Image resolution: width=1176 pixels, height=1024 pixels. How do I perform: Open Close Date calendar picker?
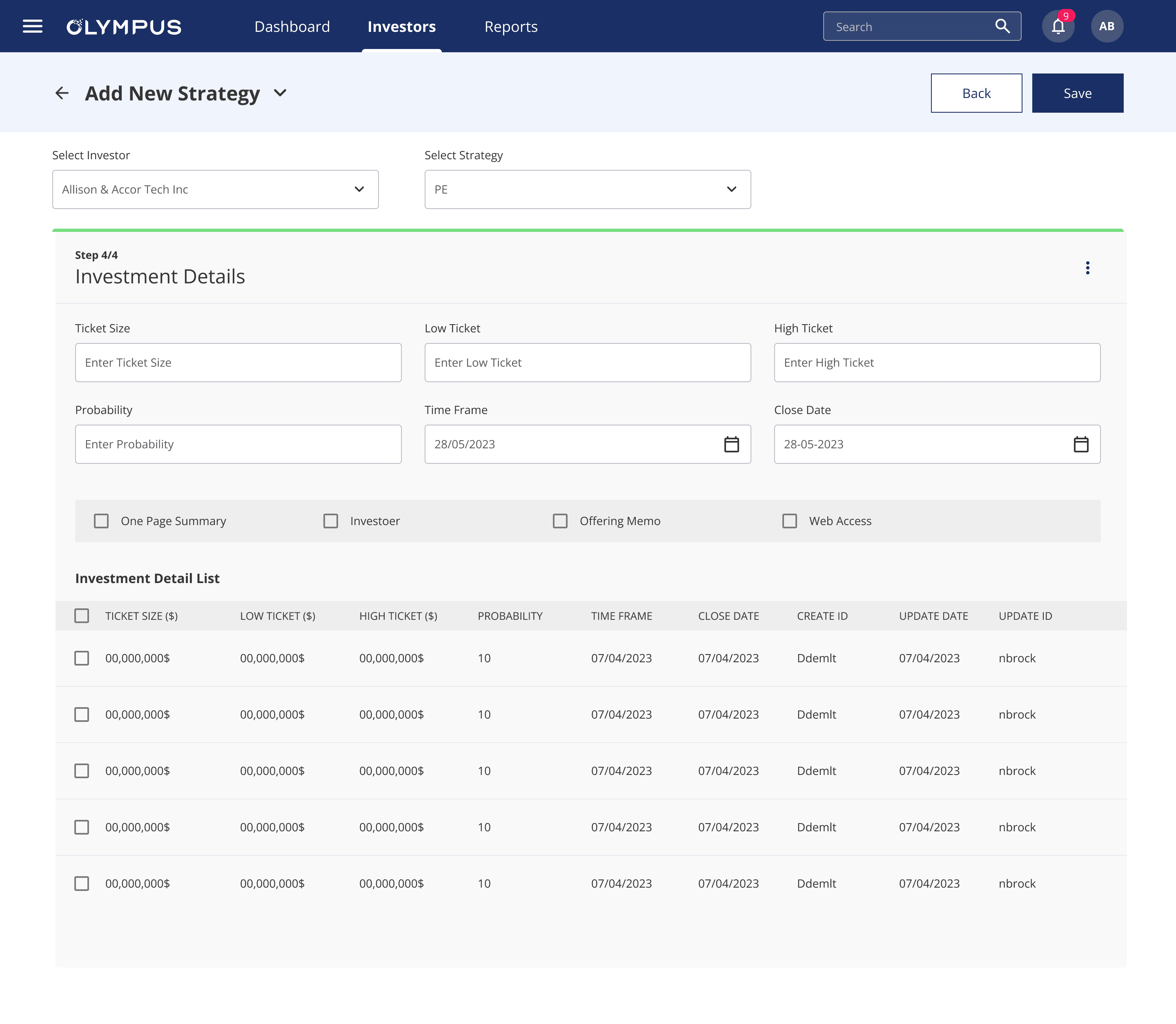pos(1080,444)
